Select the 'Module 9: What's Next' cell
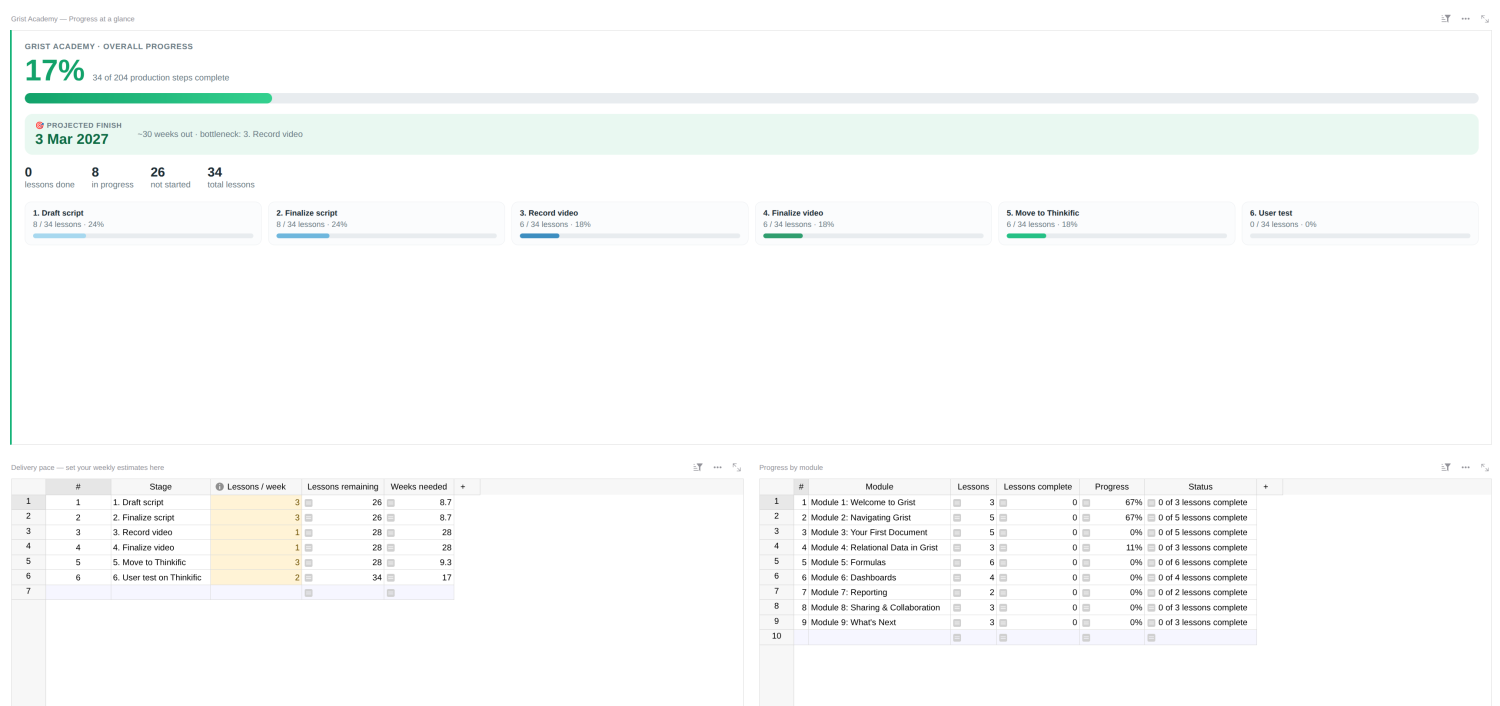Viewport: 1500px width, 706px height. point(880,623)
